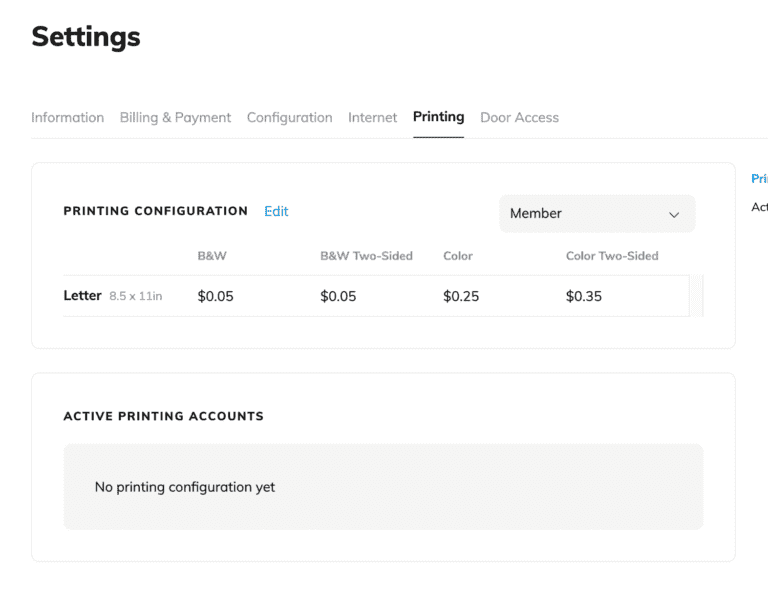Select the Letter B&W price $0.05

coord(215,296)
